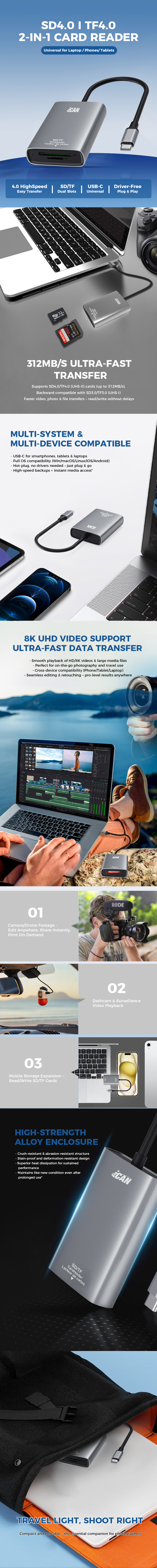This screenshot has width=157, height=1568.
Task: Click the '8K UHD VIDEO SUPPORT' heading
Action: (78, 639)
